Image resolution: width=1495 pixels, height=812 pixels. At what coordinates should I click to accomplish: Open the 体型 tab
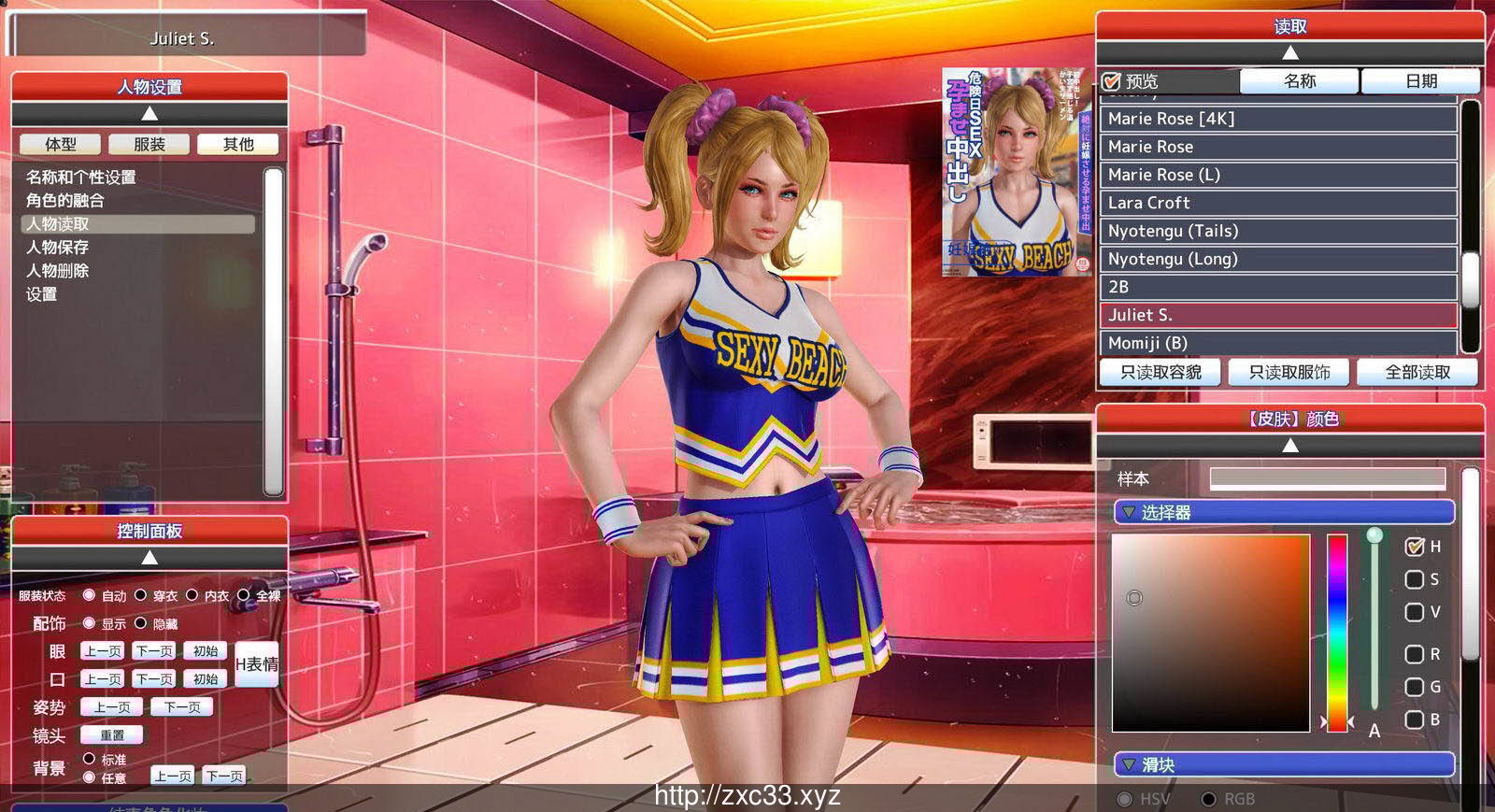61,144
